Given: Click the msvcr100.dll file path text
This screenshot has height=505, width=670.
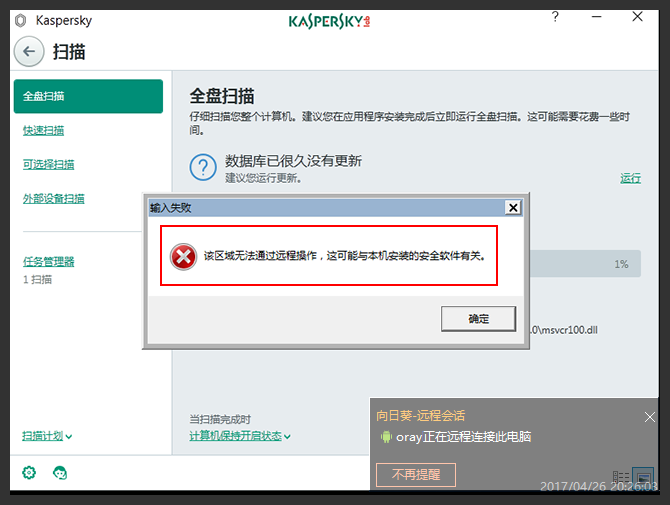Looking at the screenshot, I should coord(564,330).
